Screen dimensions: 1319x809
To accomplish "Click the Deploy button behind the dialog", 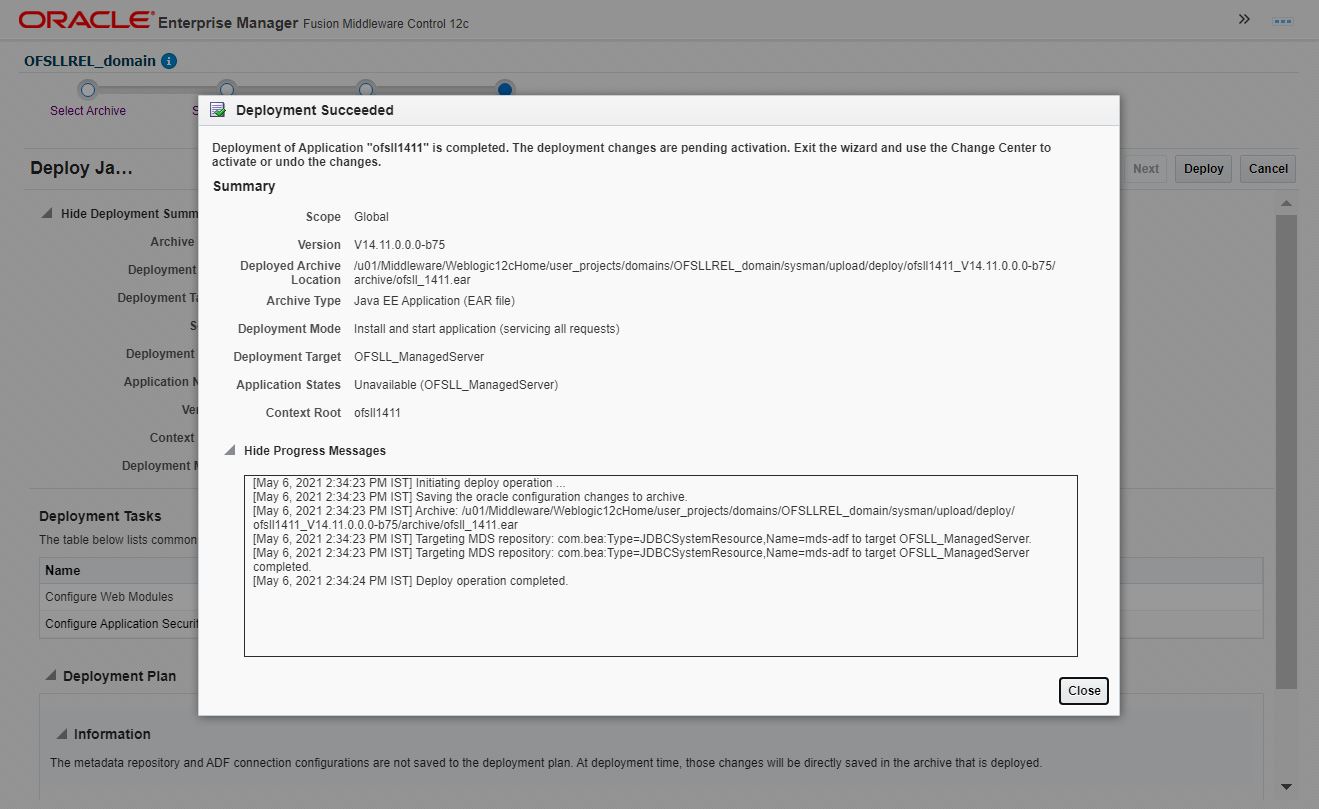I will (1203, 169).
